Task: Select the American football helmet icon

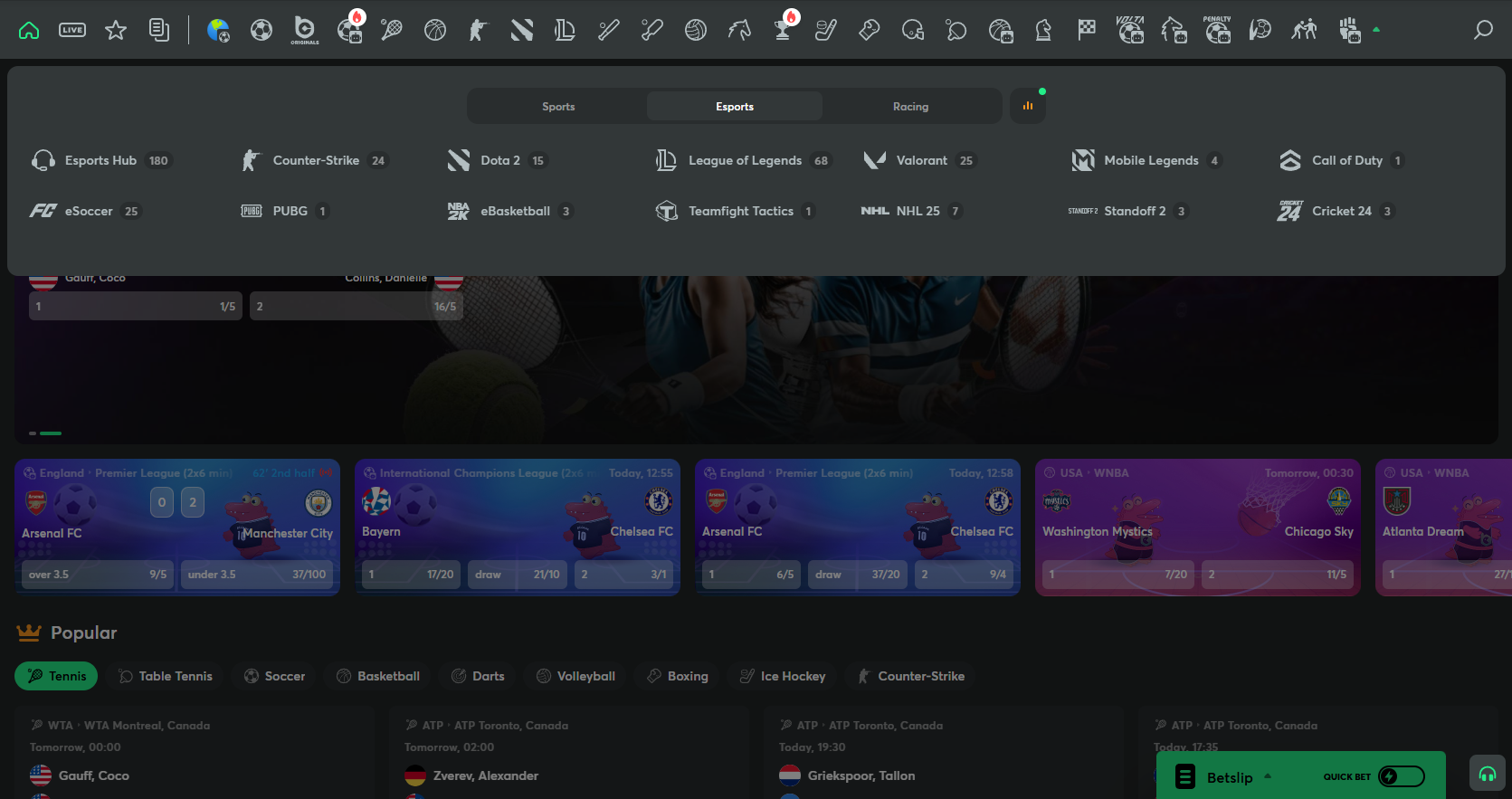Action: (x=913, y=31)
